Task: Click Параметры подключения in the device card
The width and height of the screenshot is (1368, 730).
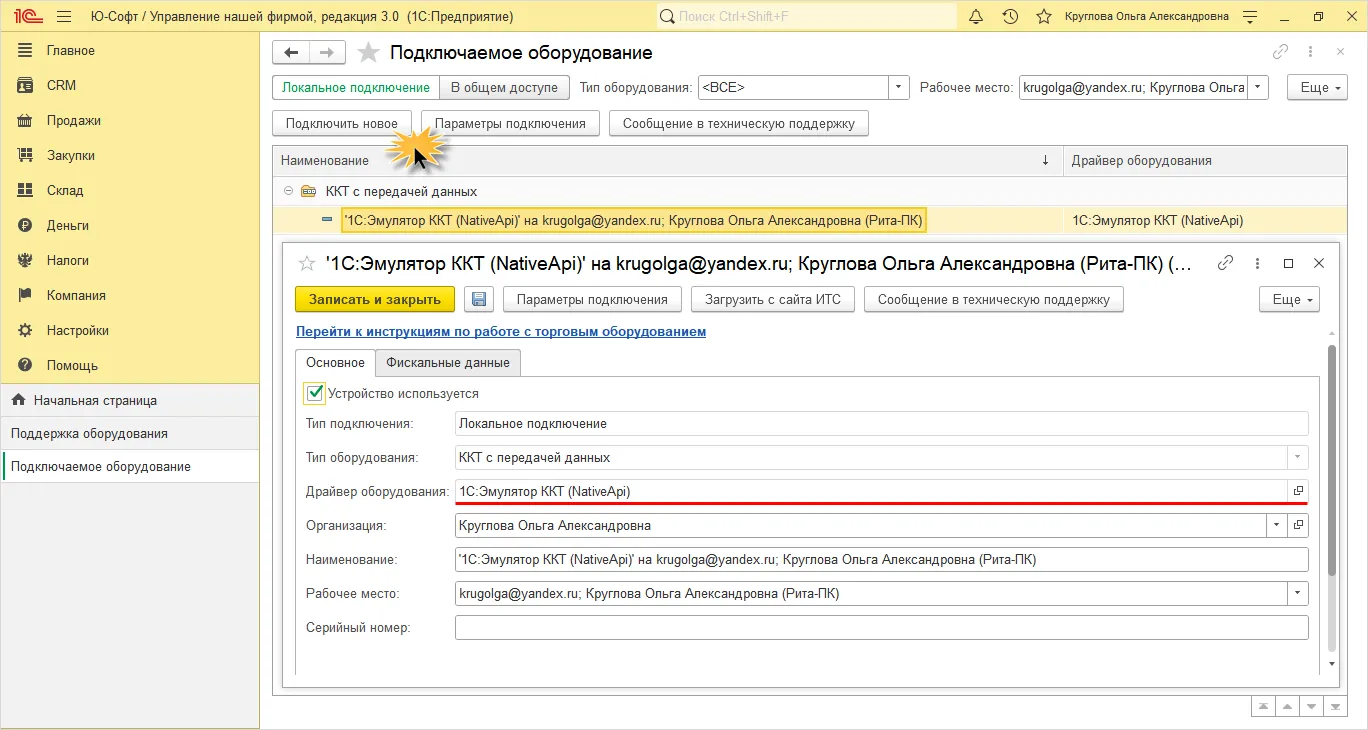Action: click(592, 299)
